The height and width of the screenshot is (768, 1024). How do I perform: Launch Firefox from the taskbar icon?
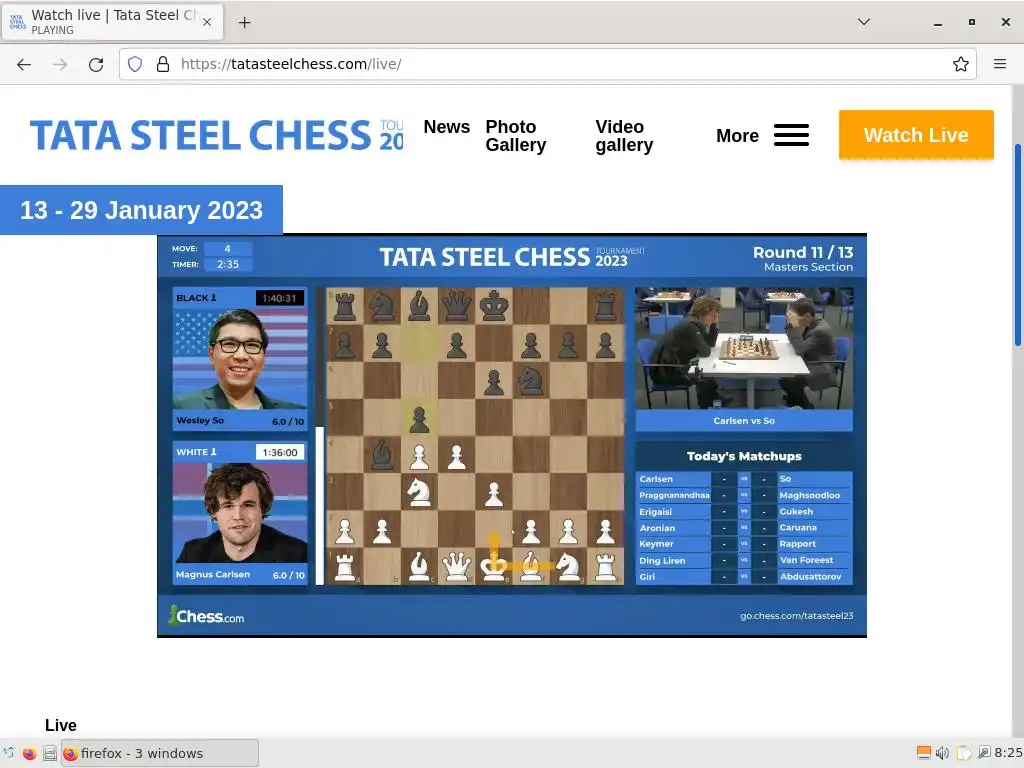click(29, 754)
